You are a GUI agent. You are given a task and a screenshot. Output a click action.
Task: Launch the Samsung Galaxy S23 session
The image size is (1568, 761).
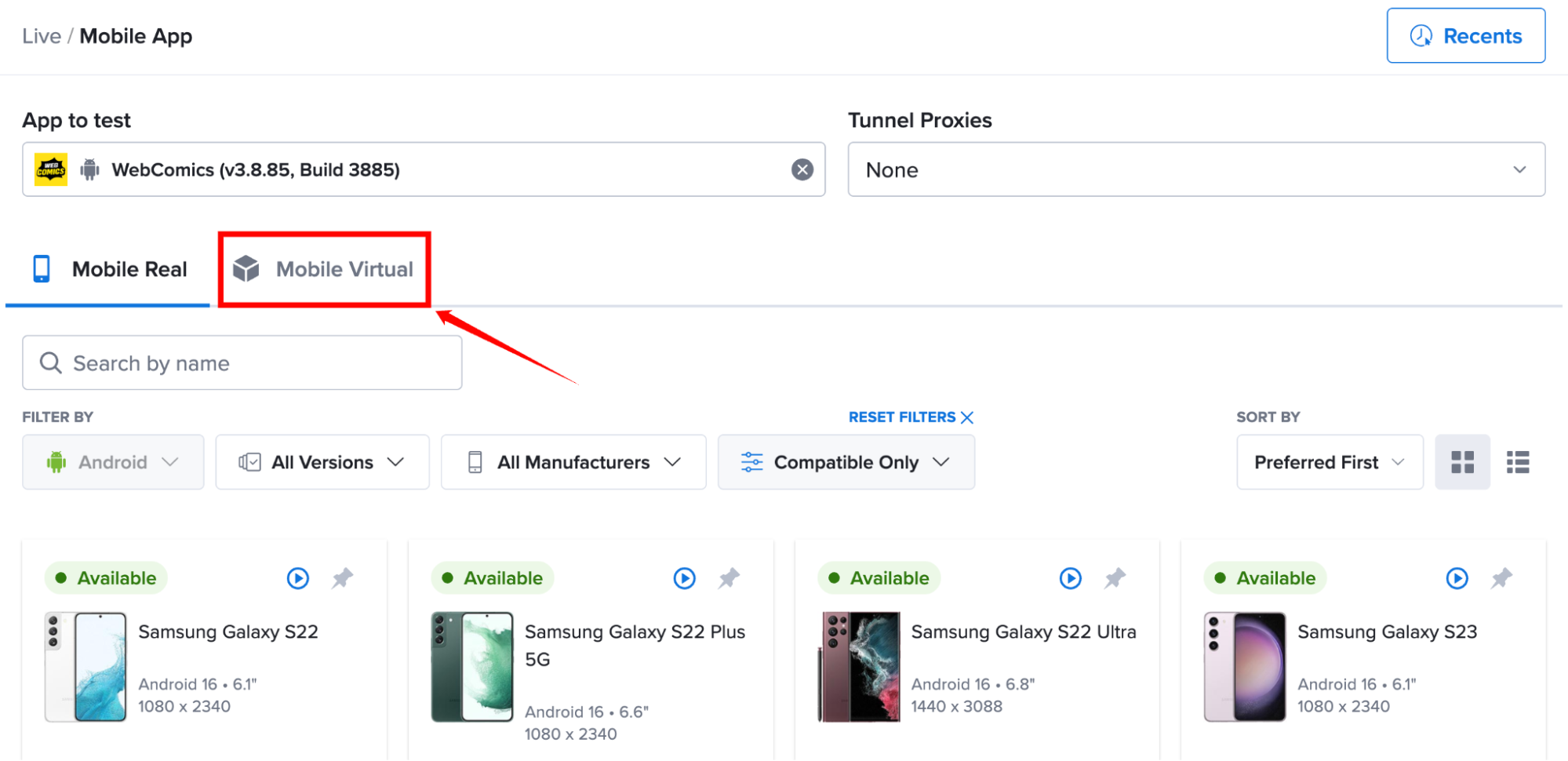tap(1457, 578)
